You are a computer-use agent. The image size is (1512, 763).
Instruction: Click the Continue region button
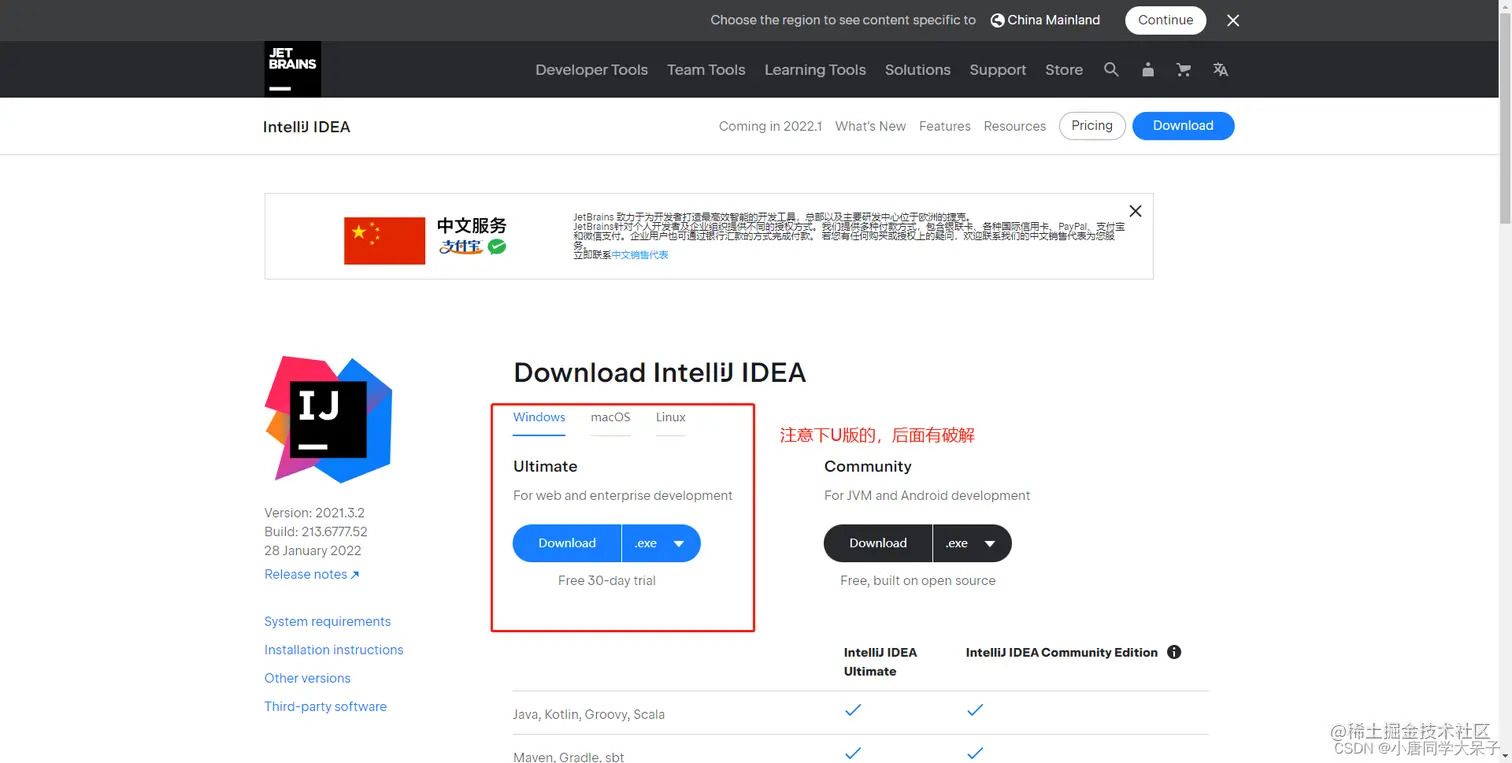1165,20
